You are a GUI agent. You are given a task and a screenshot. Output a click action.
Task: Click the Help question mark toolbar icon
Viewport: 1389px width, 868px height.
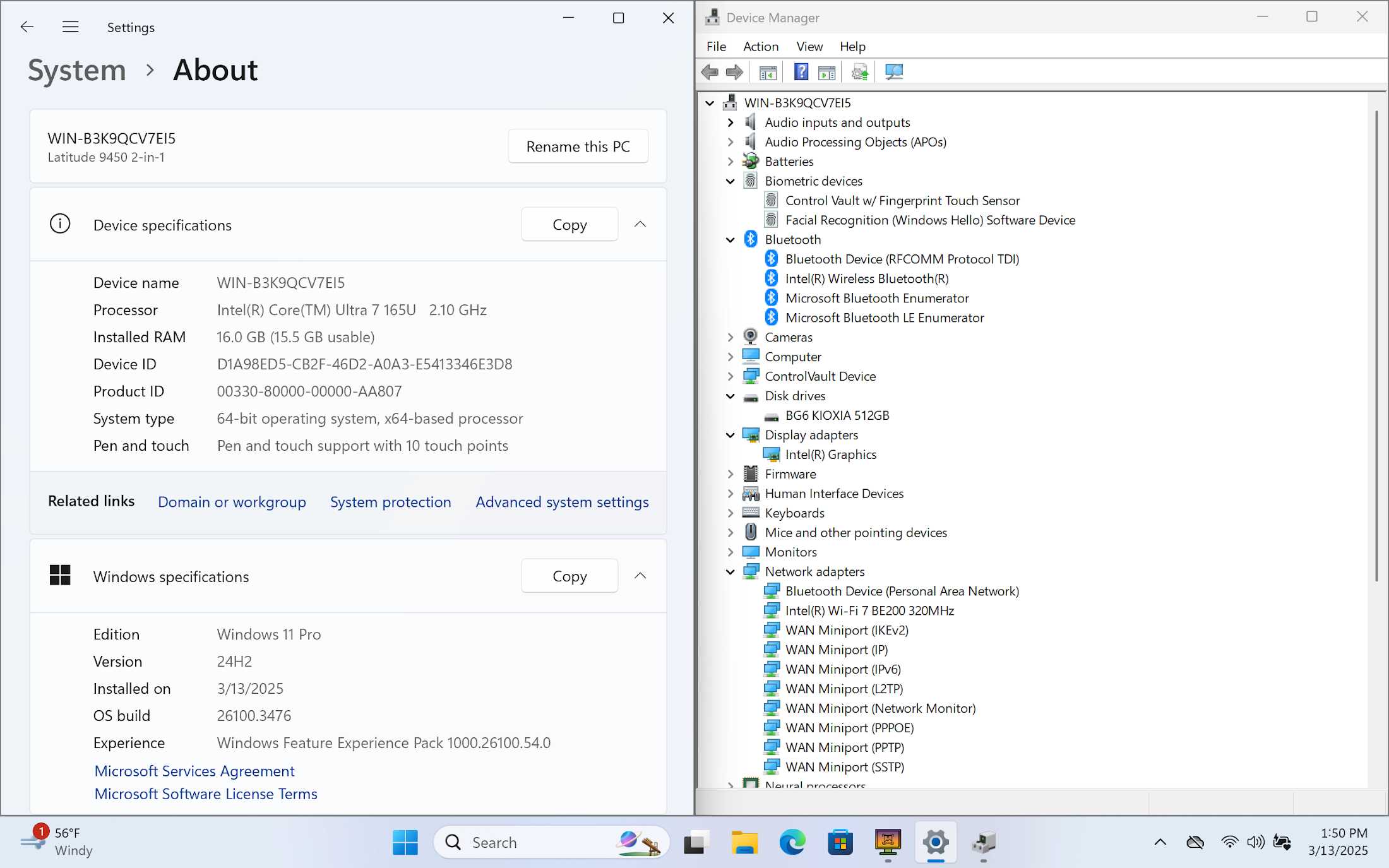point(801,72)
